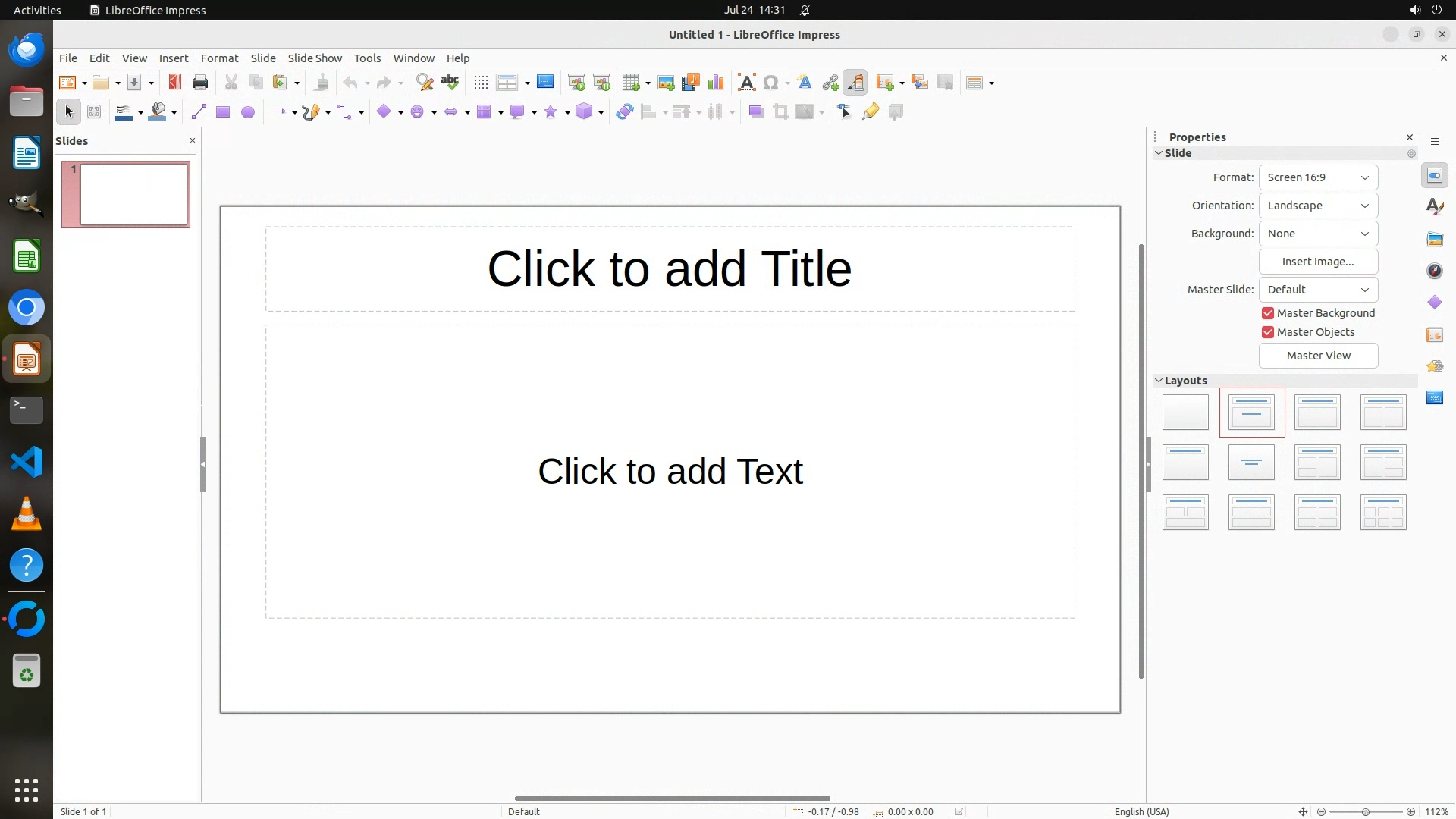Uncheck the Master Objects checkbox
The image size is (1456, 819).
tap(1268, 332)
